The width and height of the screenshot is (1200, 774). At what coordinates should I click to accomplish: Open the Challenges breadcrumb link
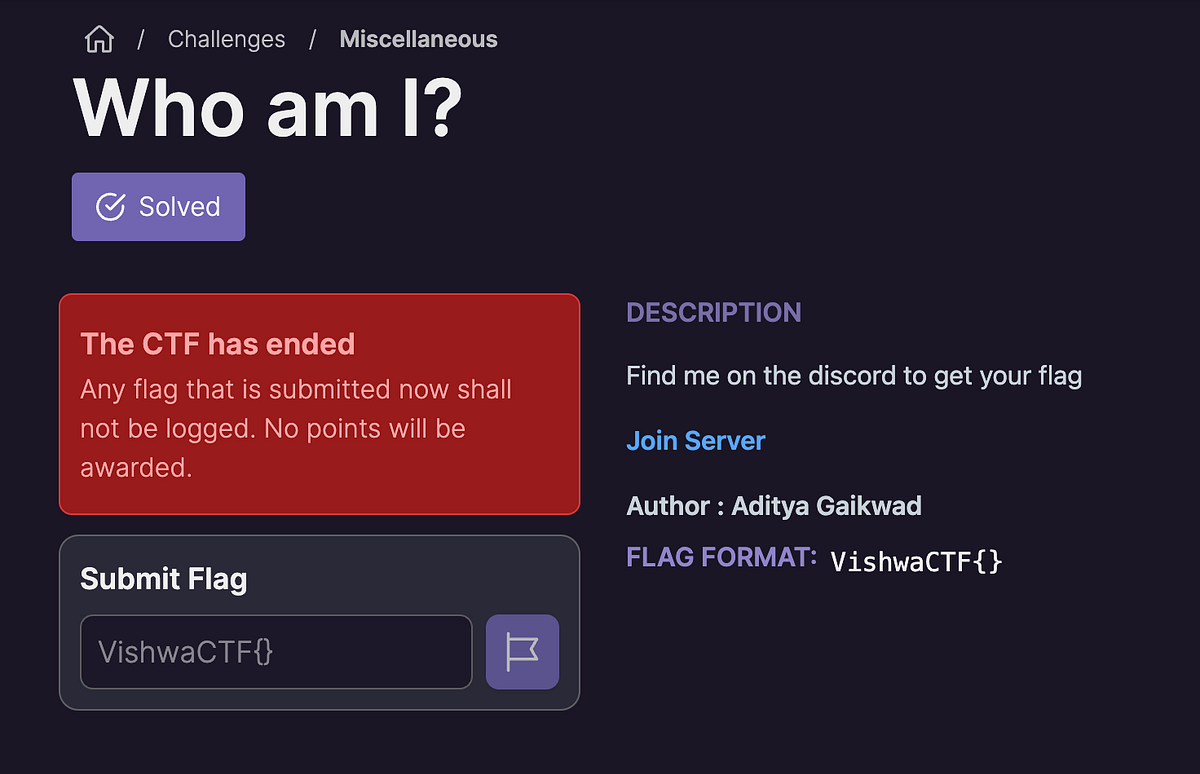[226, 38]
